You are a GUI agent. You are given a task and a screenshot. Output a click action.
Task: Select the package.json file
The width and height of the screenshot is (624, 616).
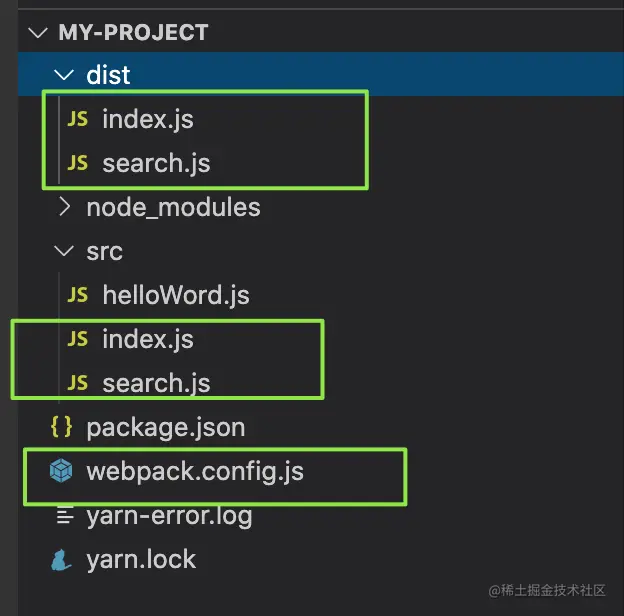[165, 427]
